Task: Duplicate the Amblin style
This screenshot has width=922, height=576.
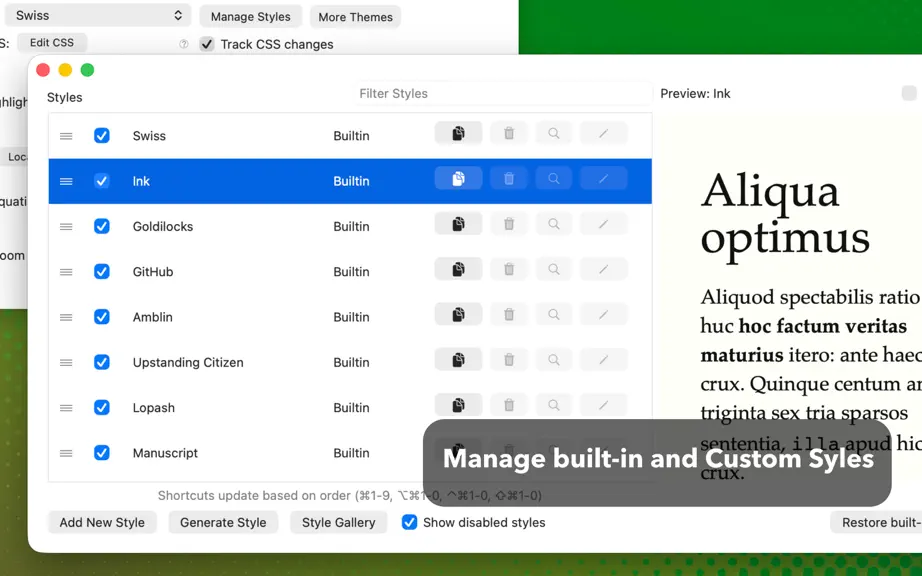Action: tap(458, 314)
